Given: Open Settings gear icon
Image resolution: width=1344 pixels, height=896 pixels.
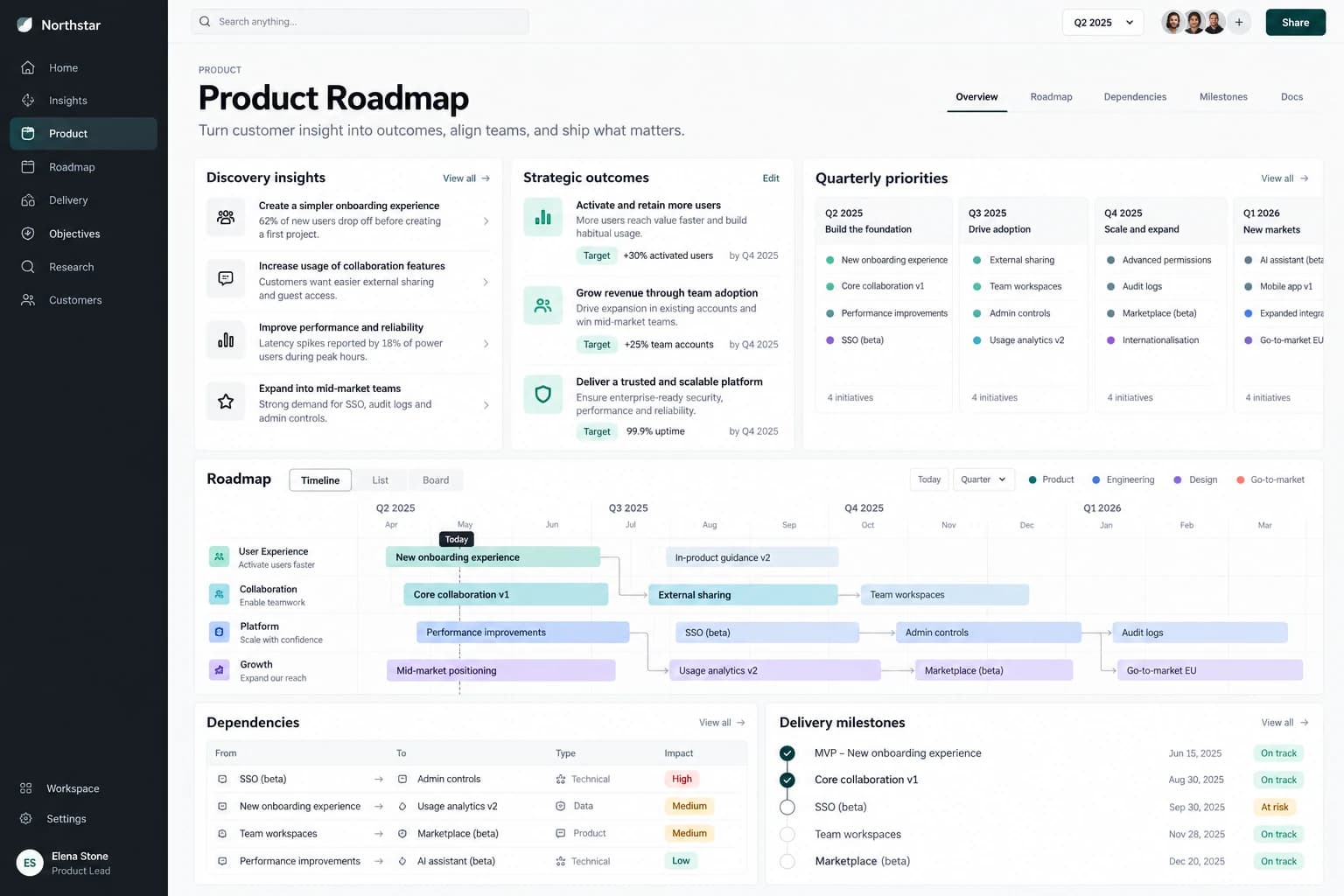Looking at the screenshot, I should point(26,819).
